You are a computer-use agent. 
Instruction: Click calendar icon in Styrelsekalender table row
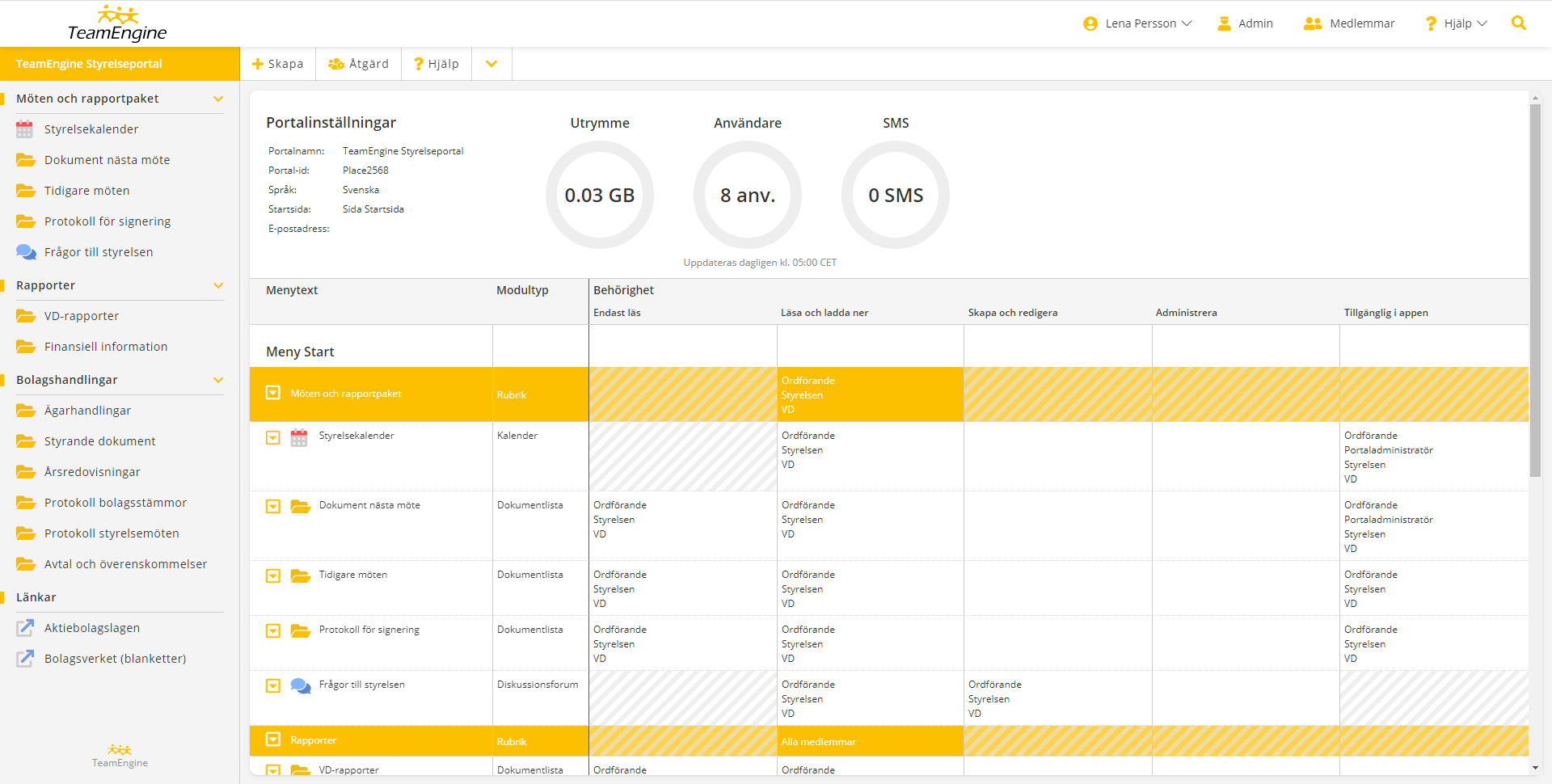(299, 438)
